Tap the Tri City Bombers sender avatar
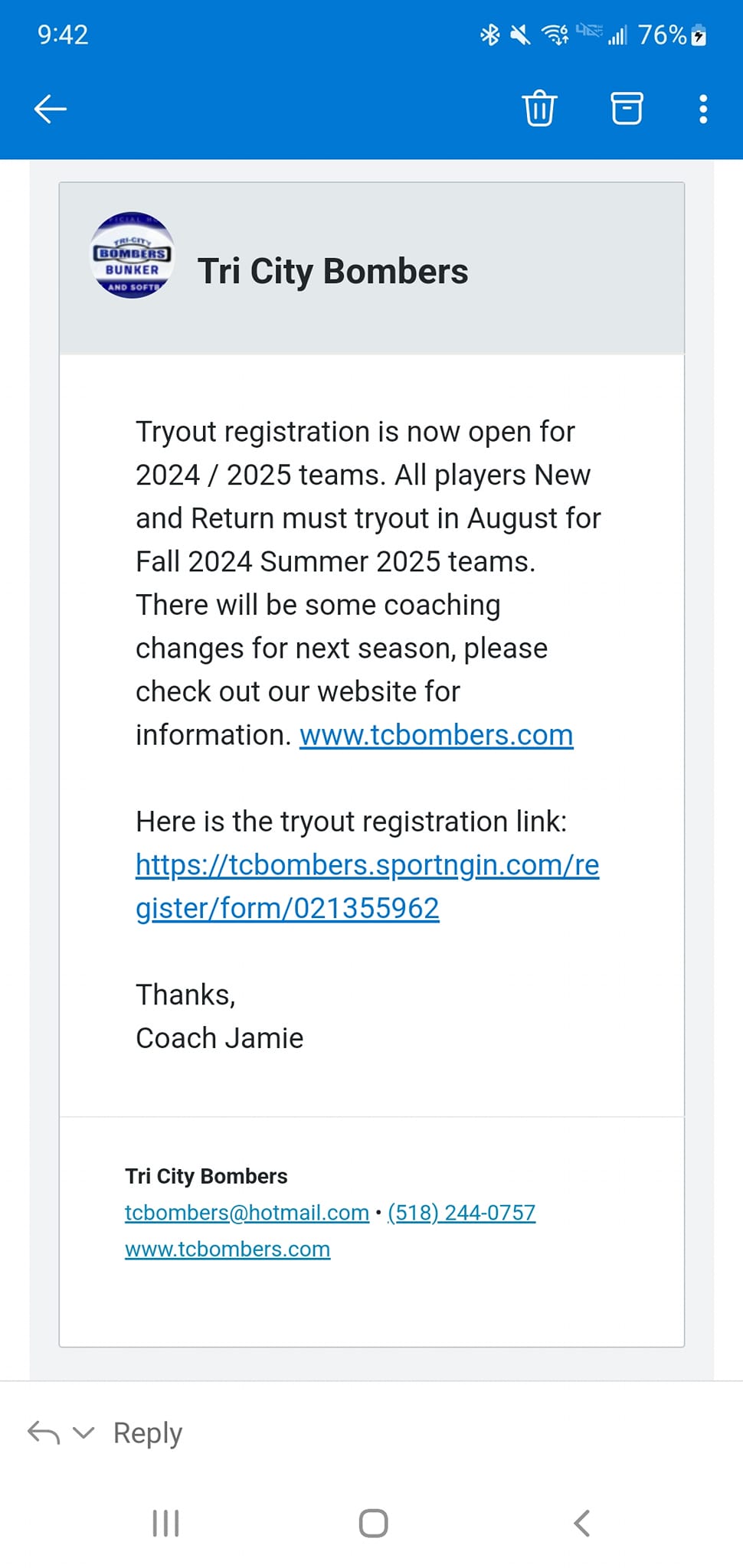Viewport: 743px width, 1568px height. tap(133, 256)
